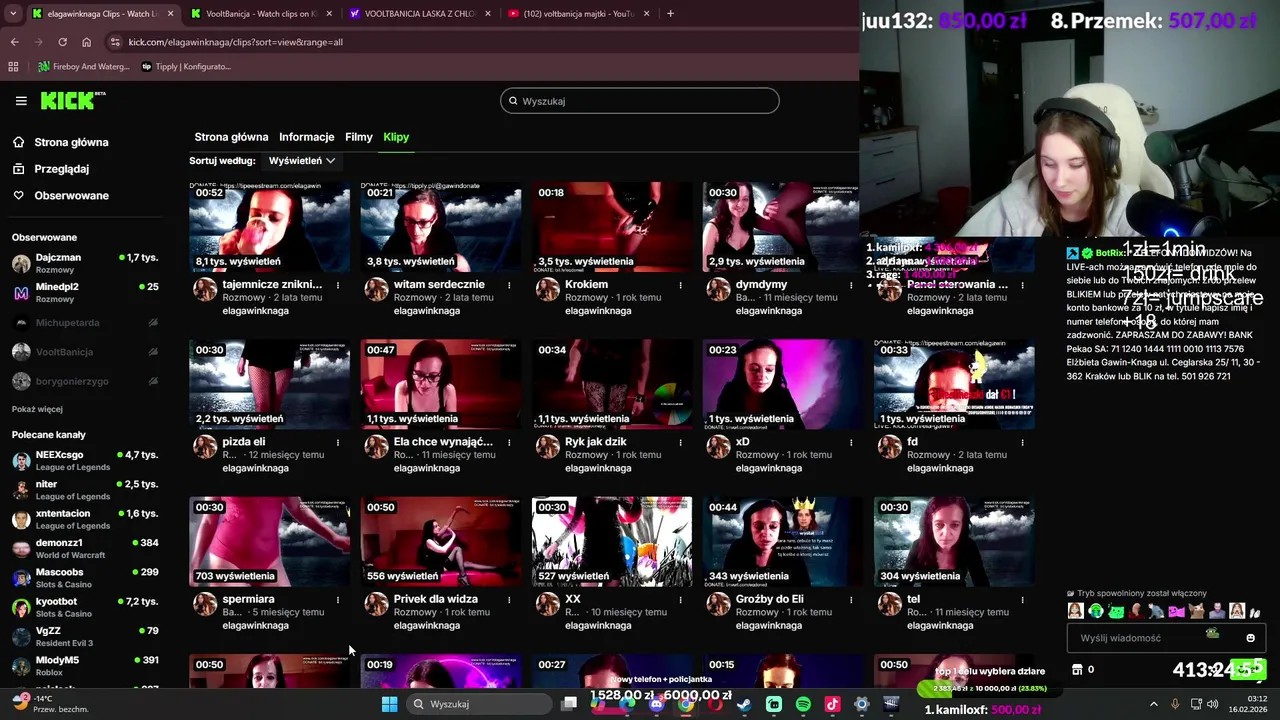The width and height of the screenshot is (1280, 720).
Task: Play the 'XX' clip thumbnail
Action: click(x=612, y=541)
